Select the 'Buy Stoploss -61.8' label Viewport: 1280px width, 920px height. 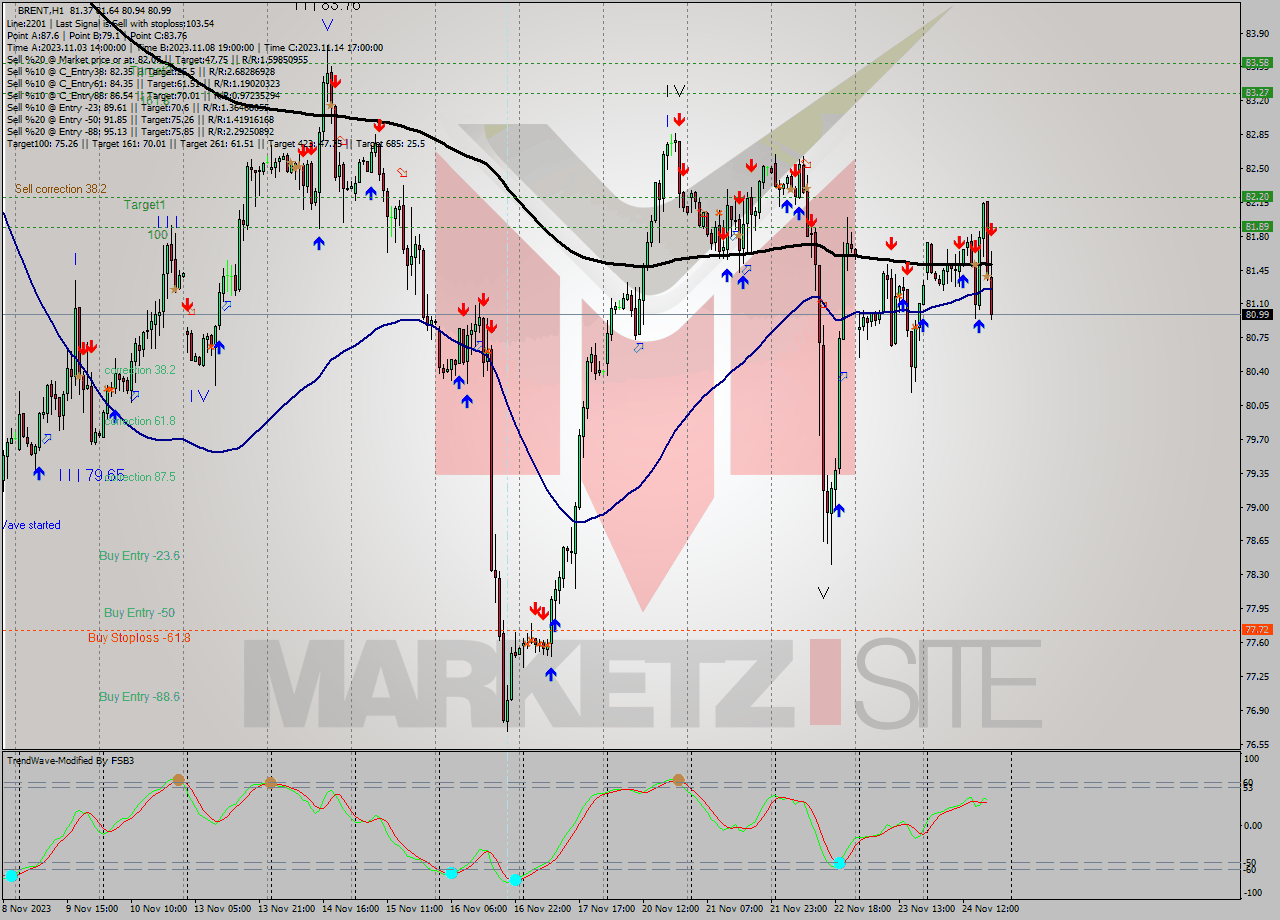coord(139,637)
